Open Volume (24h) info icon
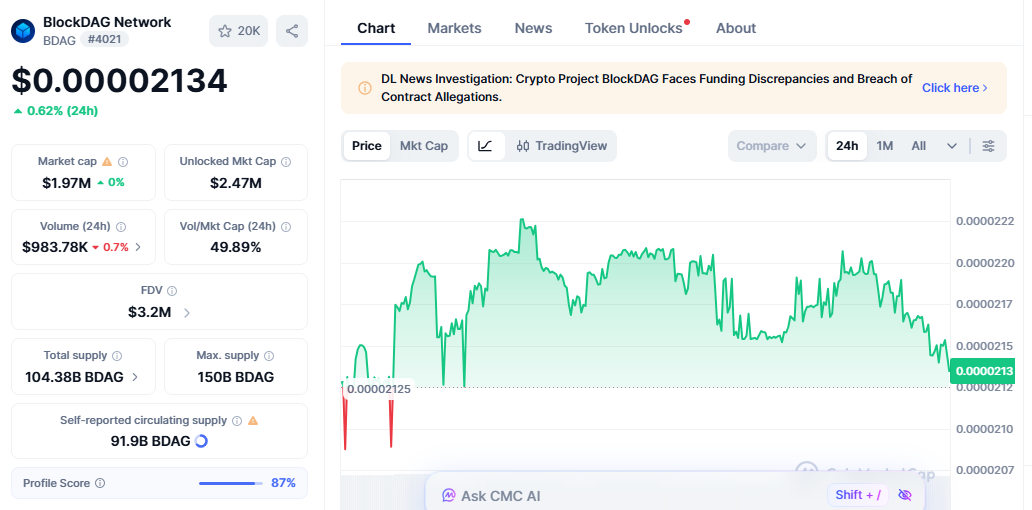Screen dimensions: 1032x510 coord(121,226)
